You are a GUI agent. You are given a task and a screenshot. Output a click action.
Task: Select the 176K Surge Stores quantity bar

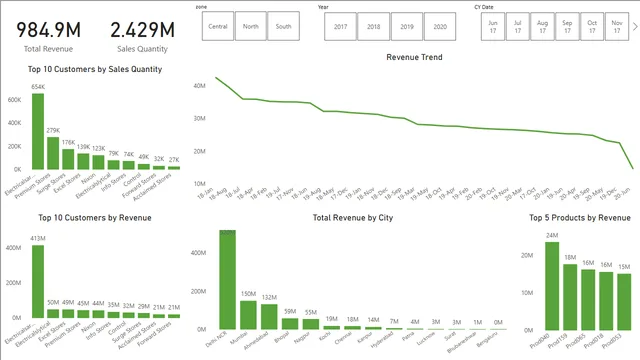click(x=68, y=159)
